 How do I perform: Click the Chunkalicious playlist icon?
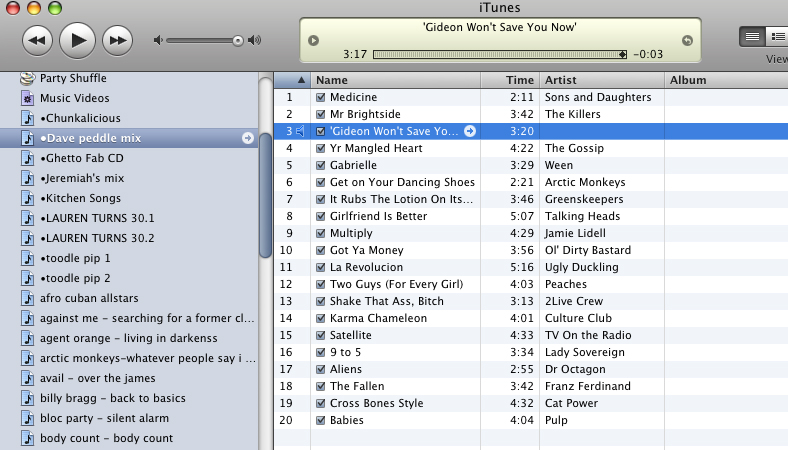pyautogui.click(x=28, y=118)
